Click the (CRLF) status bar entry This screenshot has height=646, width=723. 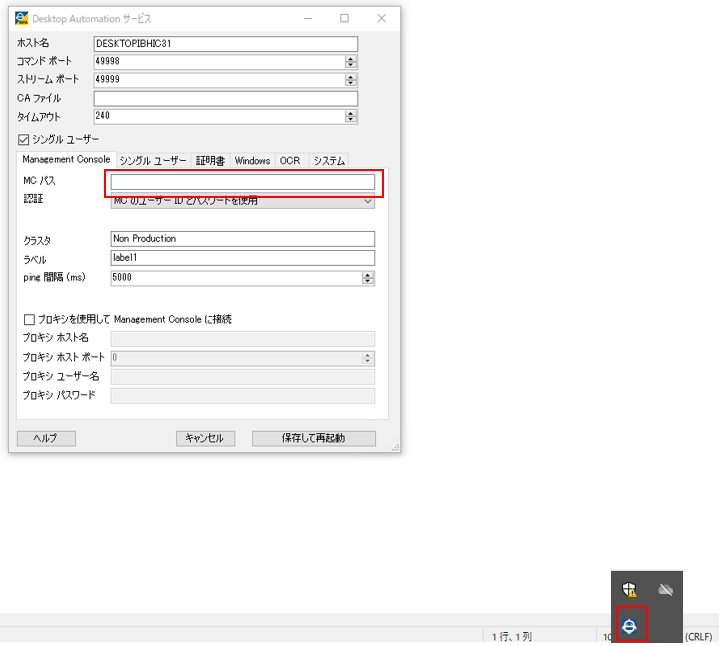[x=699, y=636]
